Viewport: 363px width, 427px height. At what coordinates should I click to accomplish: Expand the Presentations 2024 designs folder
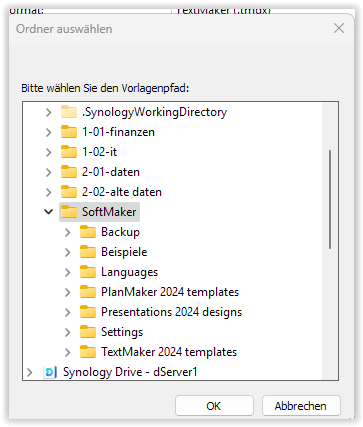point(68,312)
